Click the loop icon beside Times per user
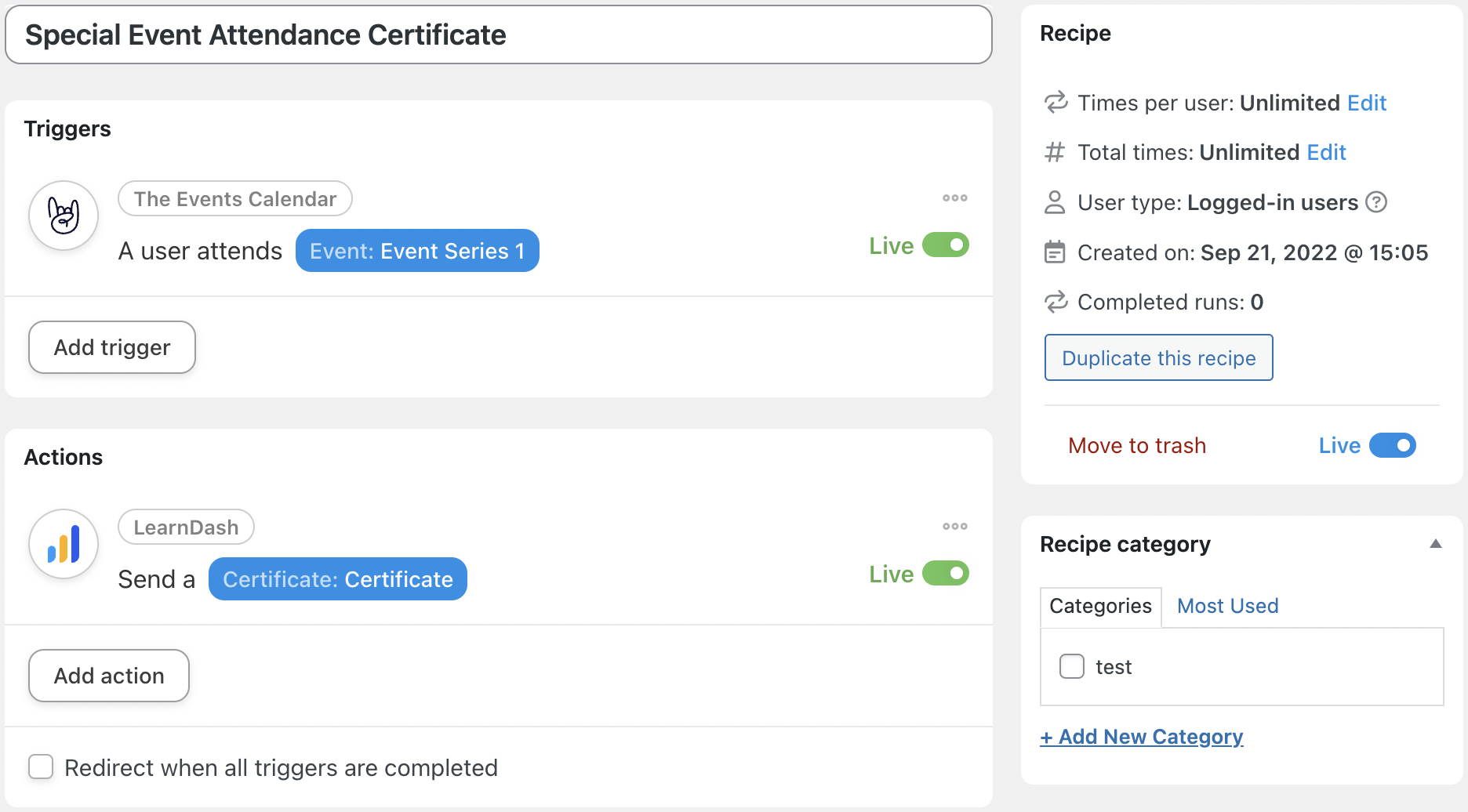This screenshot has height=812, width=1468. (1056, 102)
